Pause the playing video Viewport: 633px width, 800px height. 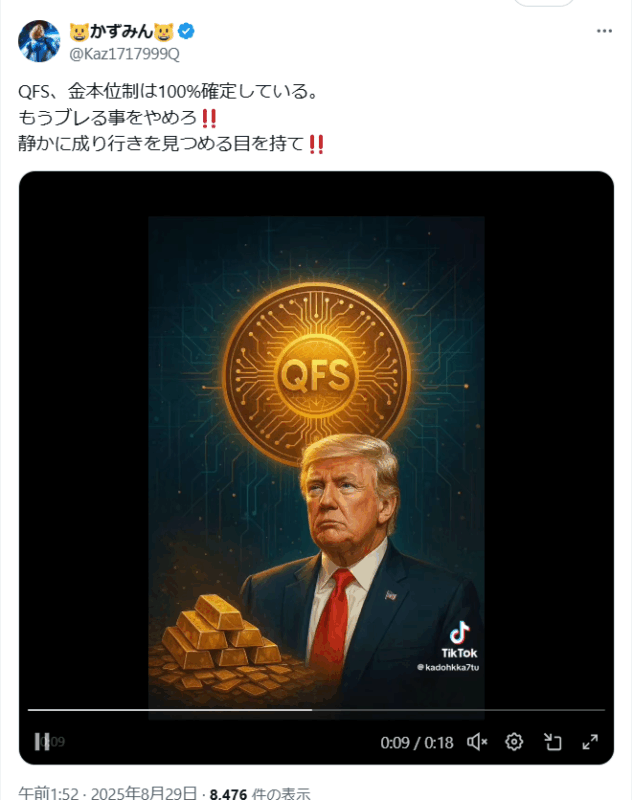(42, 741)
